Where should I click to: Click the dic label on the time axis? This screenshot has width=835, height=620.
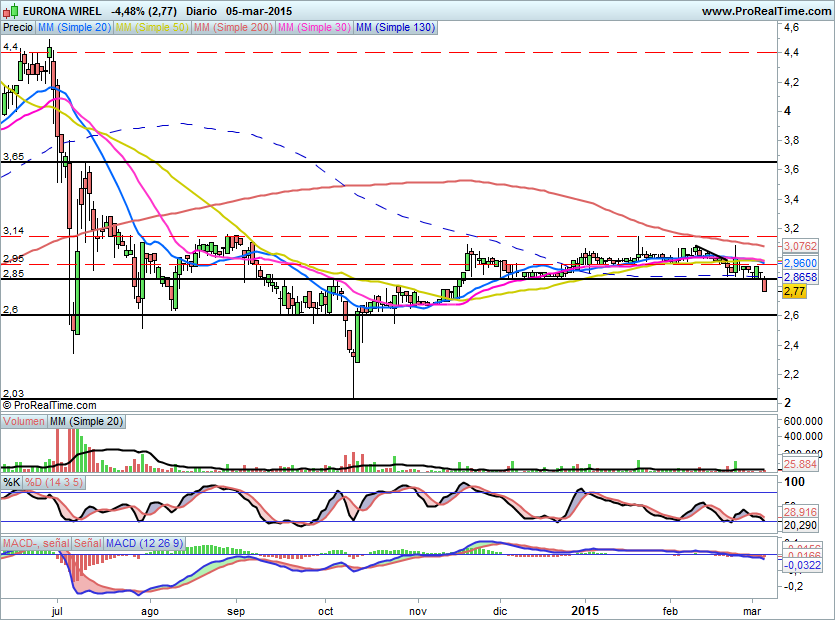[500, 611]
